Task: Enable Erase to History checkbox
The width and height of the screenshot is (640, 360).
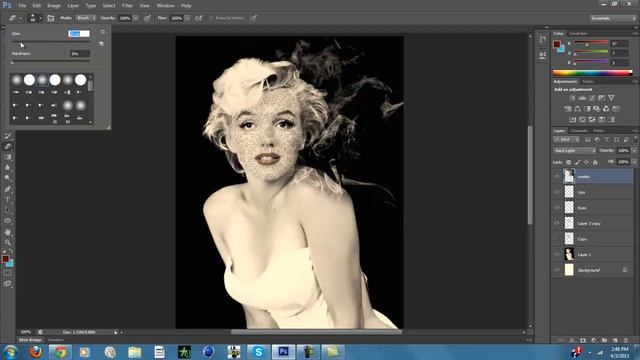Action: pos(211,18)
